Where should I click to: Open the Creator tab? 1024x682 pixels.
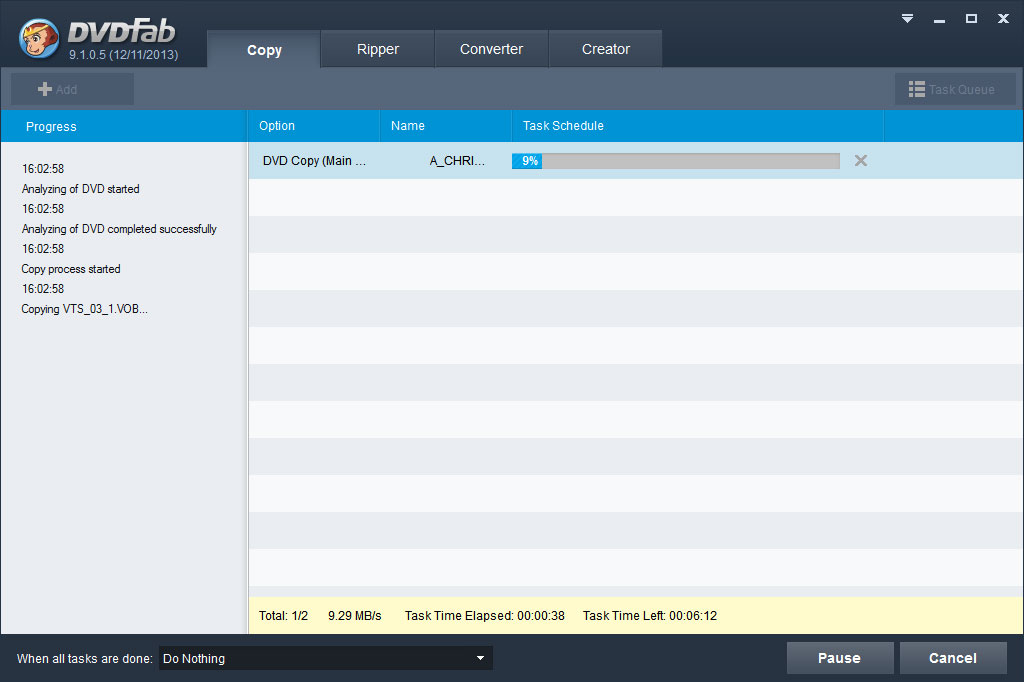[605, 48]
